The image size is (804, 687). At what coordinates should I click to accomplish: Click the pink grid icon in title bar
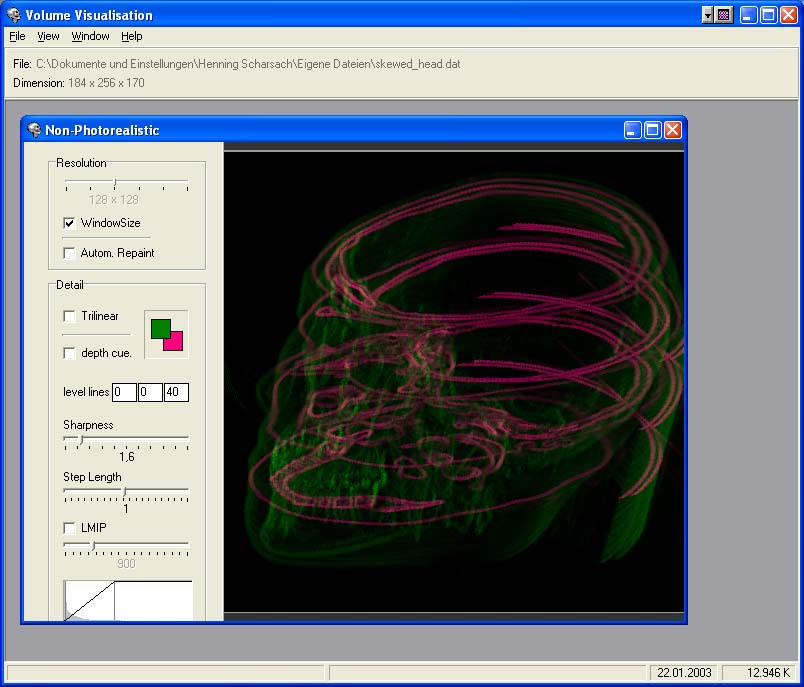(724, 15)
